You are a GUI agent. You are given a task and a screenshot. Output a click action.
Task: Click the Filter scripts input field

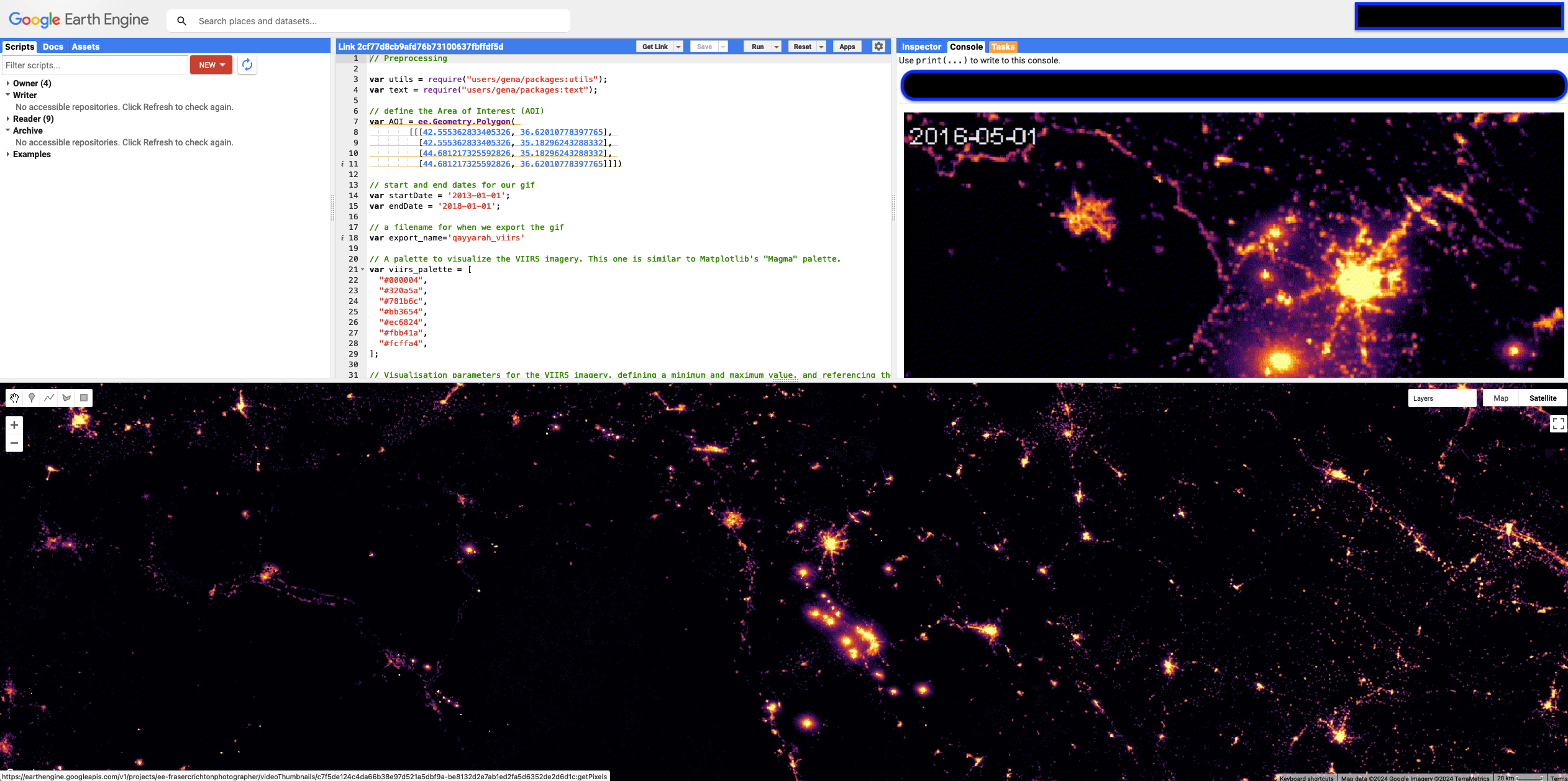coord(94,65)
